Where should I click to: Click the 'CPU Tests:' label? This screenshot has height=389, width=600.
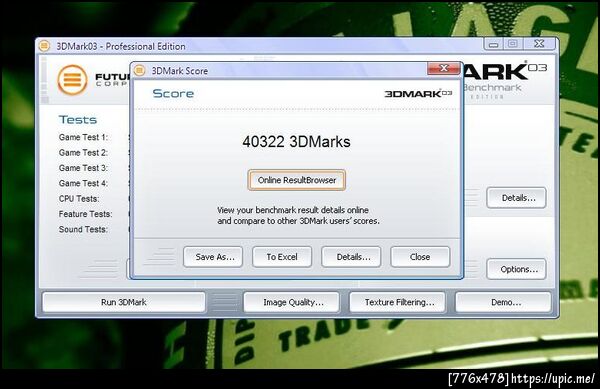click(x=79, y=199)
